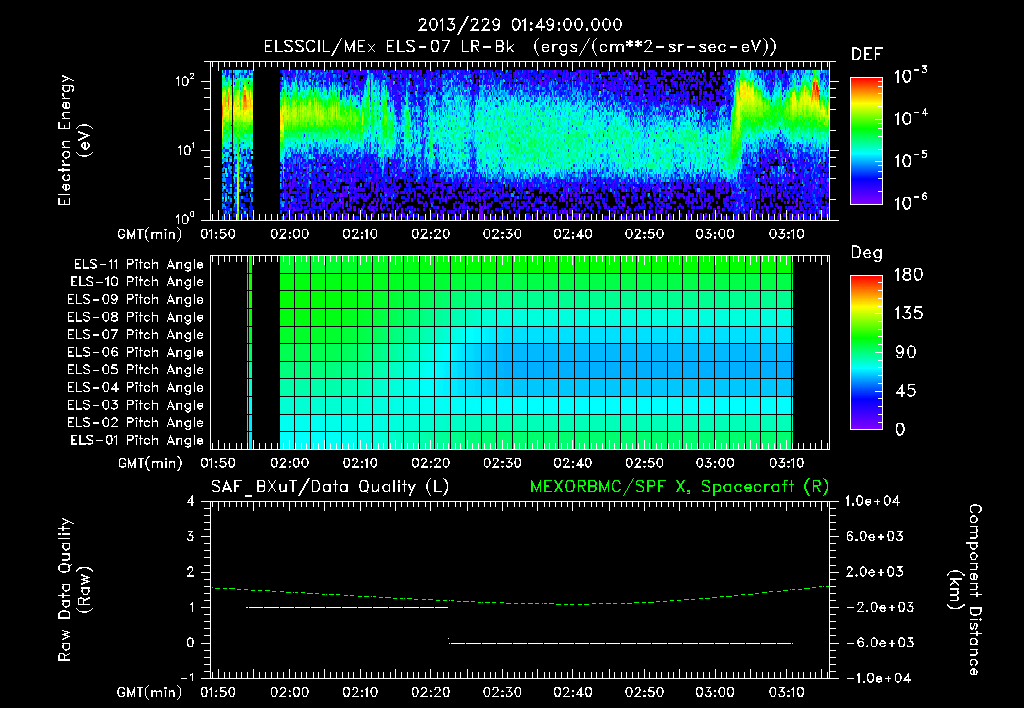Screen dimensions: 1024x708
Task: Click the 10^-6 tick on DEF color bar
Action: 910,202
